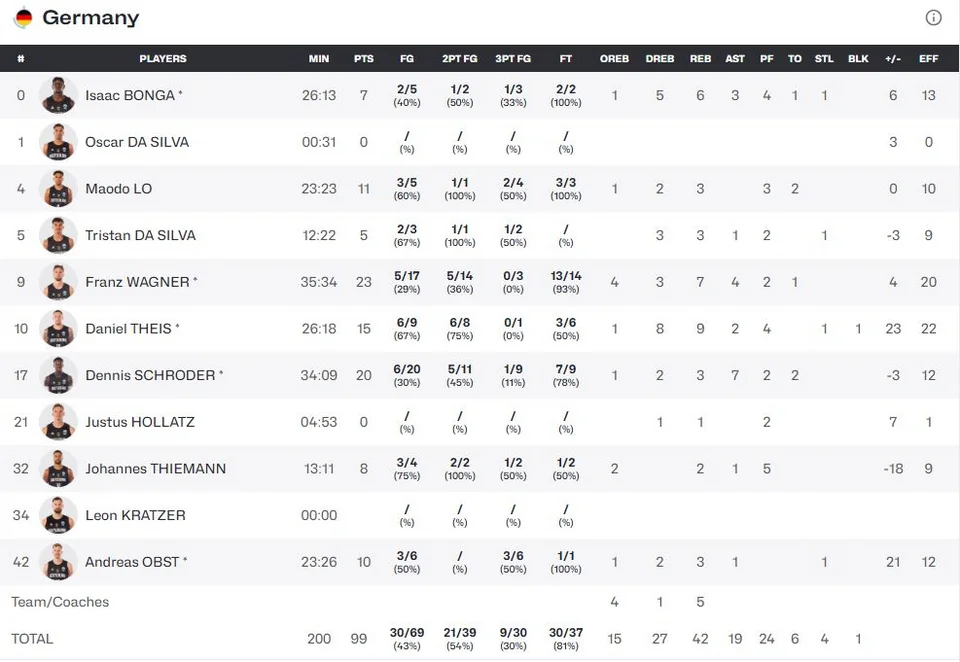The image size is (960, 662).
Task: Sort by the REB column header
Action: [700, 59]
